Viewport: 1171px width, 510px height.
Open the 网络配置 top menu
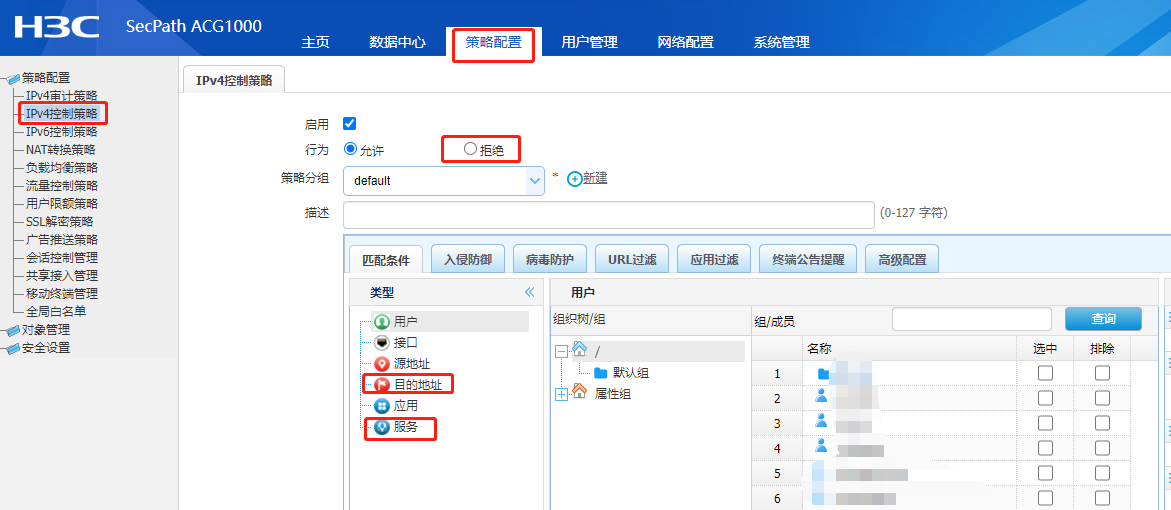[686, 43]
